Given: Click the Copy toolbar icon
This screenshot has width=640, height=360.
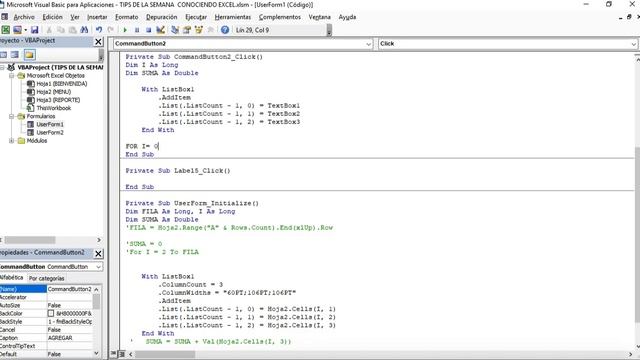Looking at the screenshot, I should 61,30.
